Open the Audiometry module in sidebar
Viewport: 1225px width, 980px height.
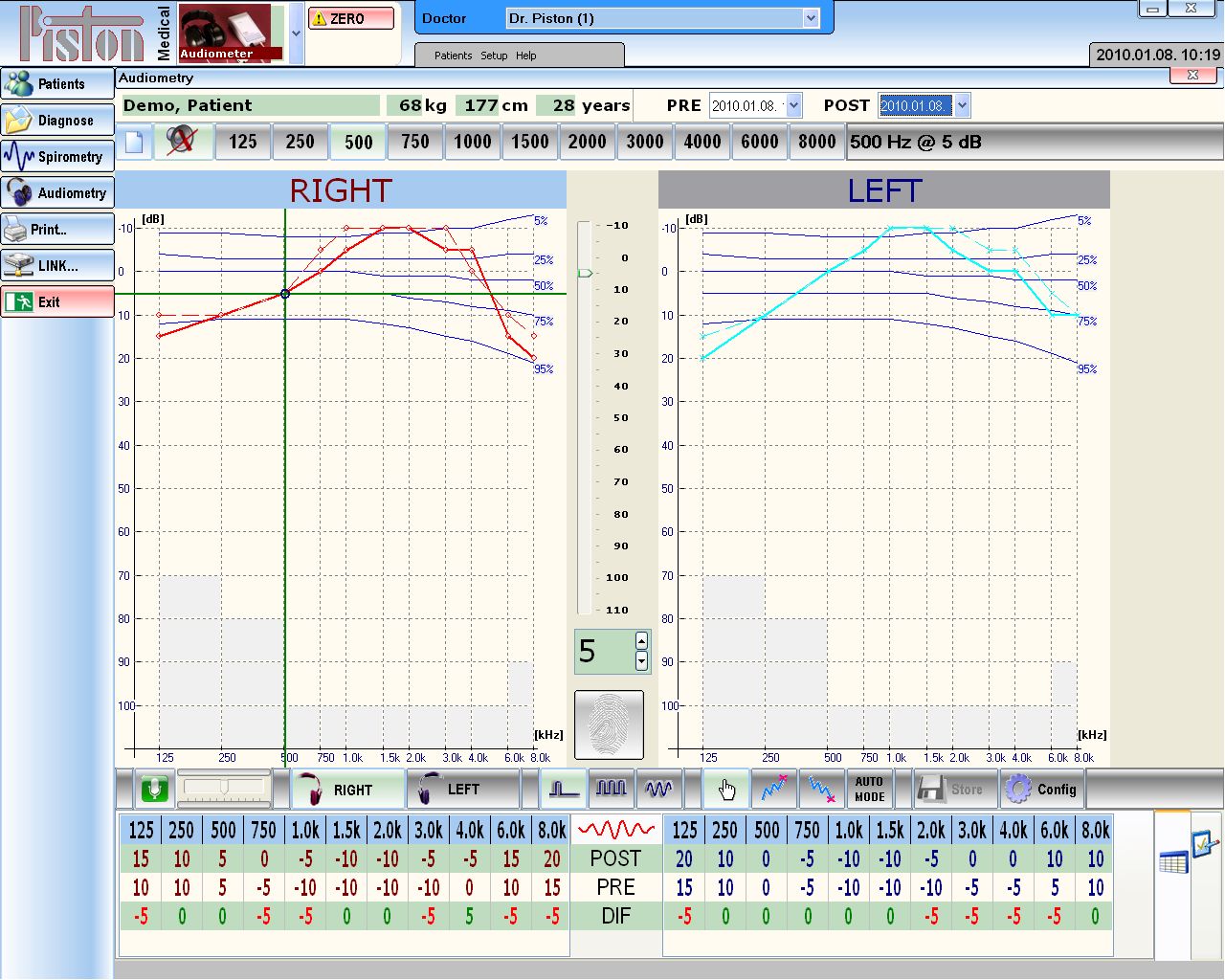[x=57, y=193]
